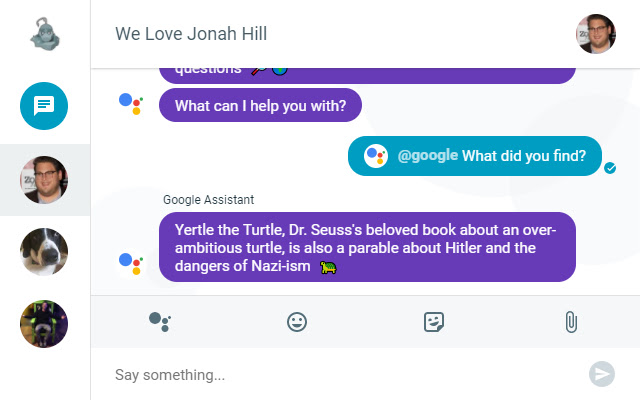The image size is (640, 400).
Task: Click Assistant logo inside the teal sent message
Action: point(376,155)
